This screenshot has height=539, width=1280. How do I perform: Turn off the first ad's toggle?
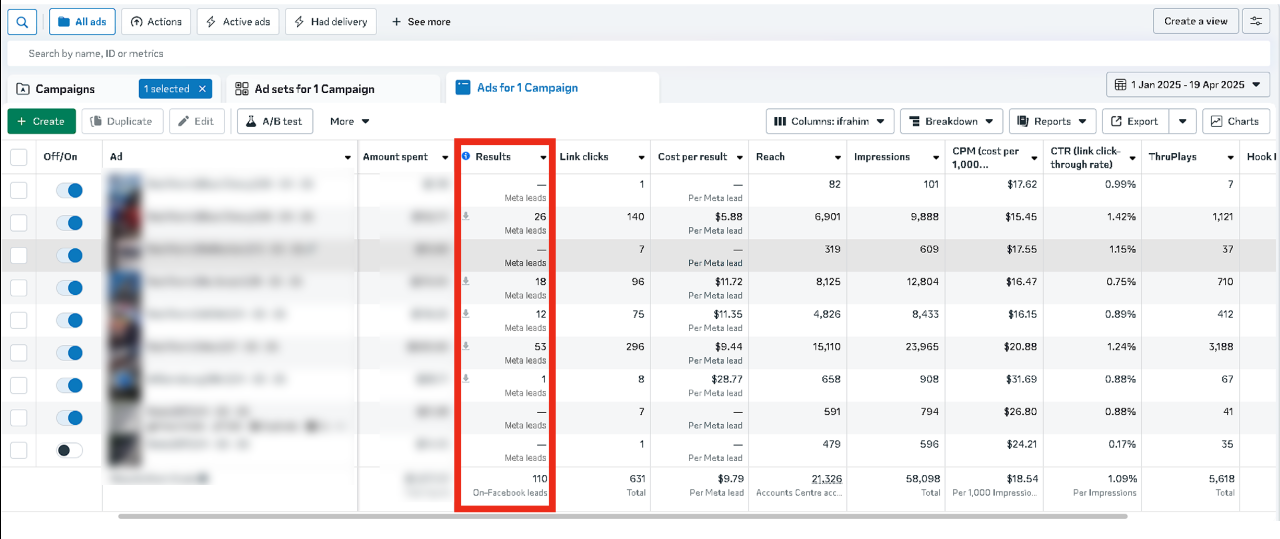tap(70, 190)
